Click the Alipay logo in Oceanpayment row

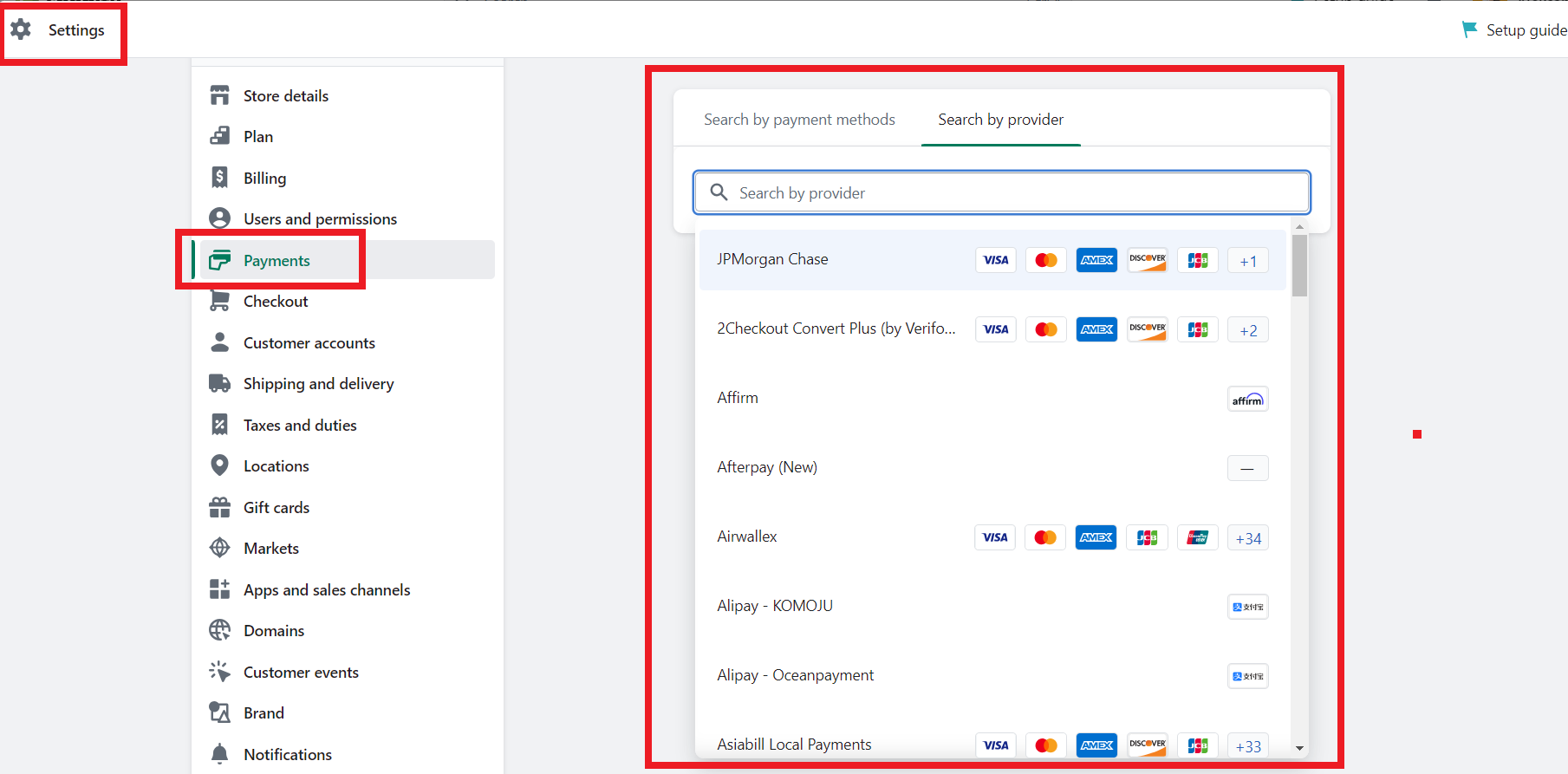pyautogui.click(x=1248, y=676)
